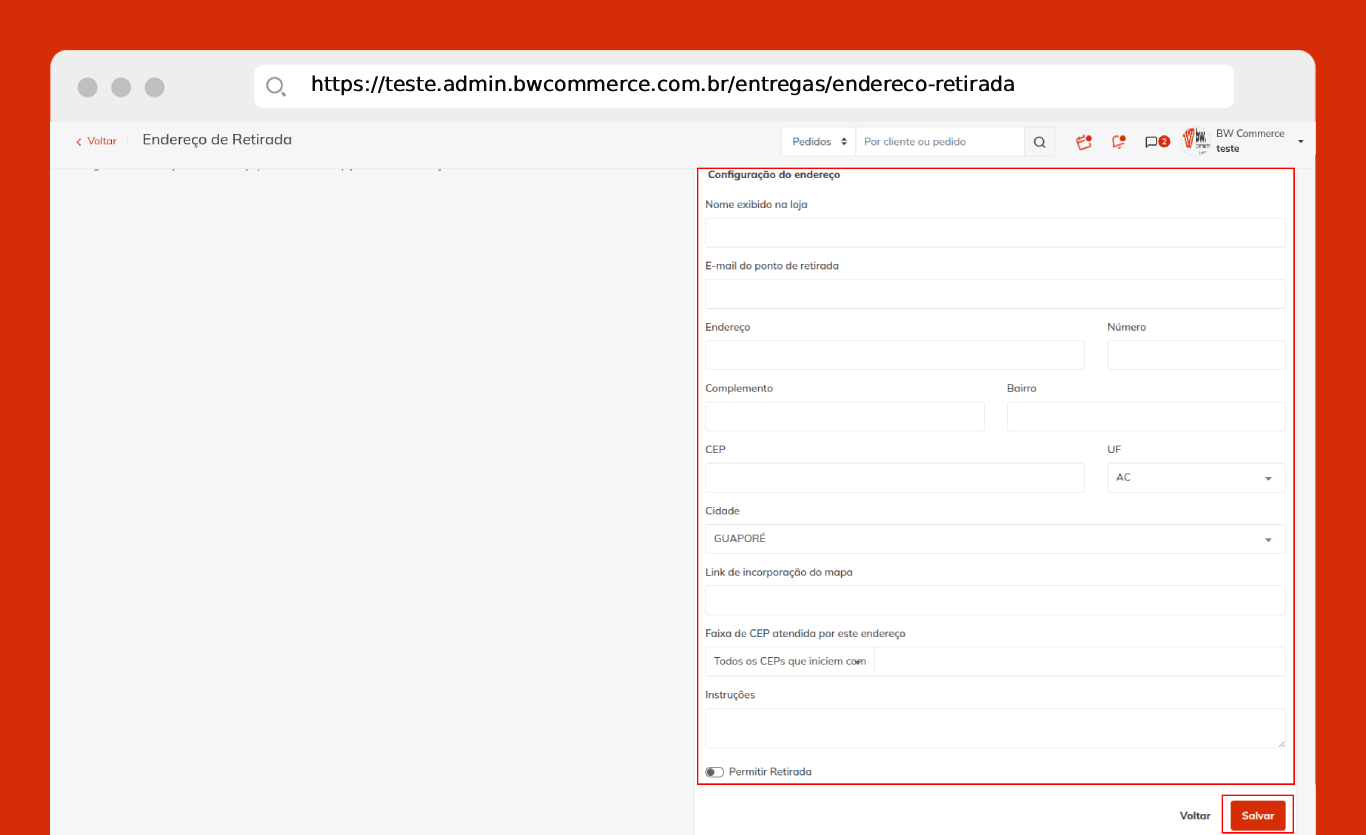Click the Salvar button
1366x835 pixels.
pyautogui.click(x=1257, y=816)
